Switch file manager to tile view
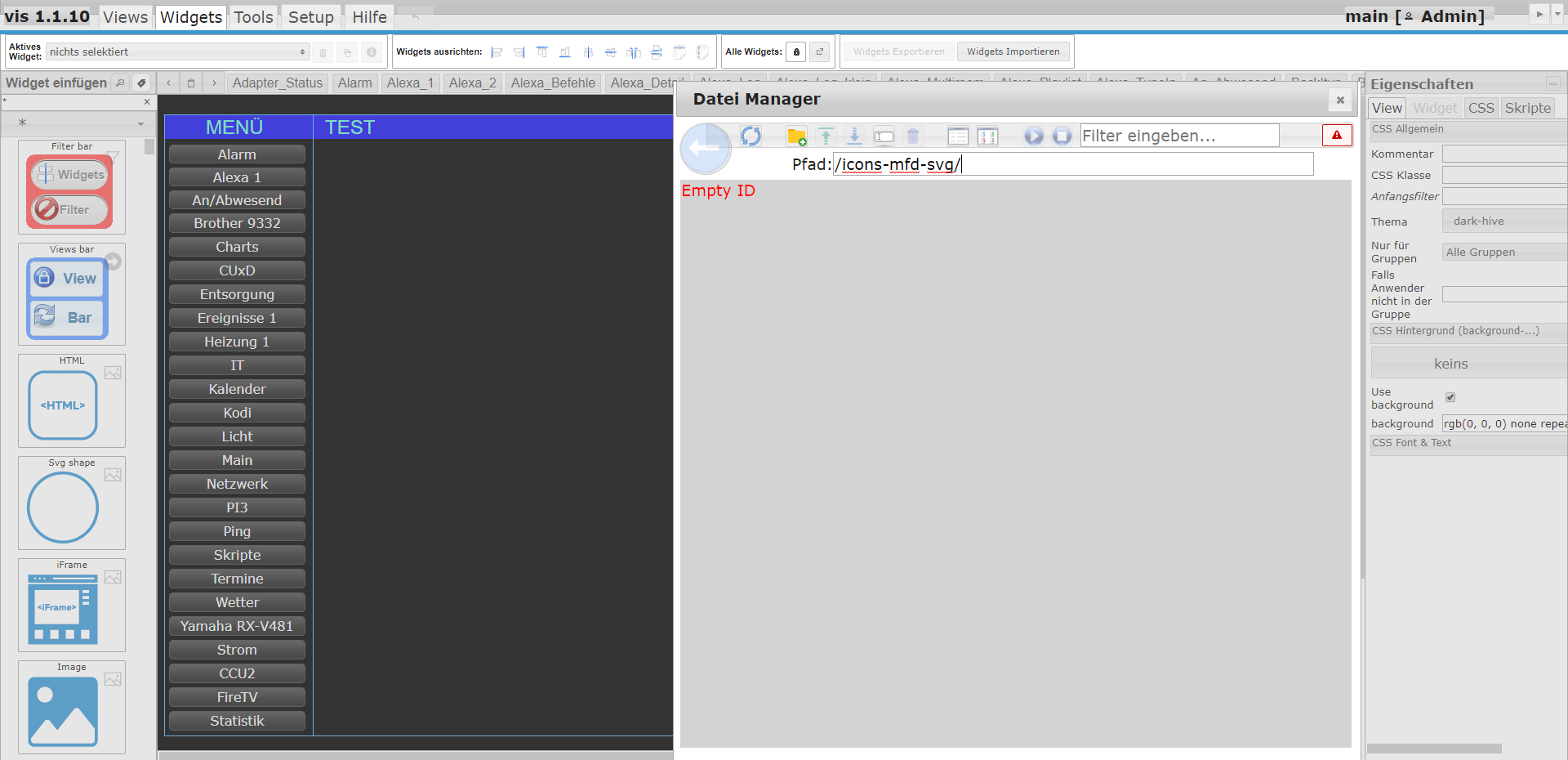Screen dimensions: 1568x760 coord(987,136)
